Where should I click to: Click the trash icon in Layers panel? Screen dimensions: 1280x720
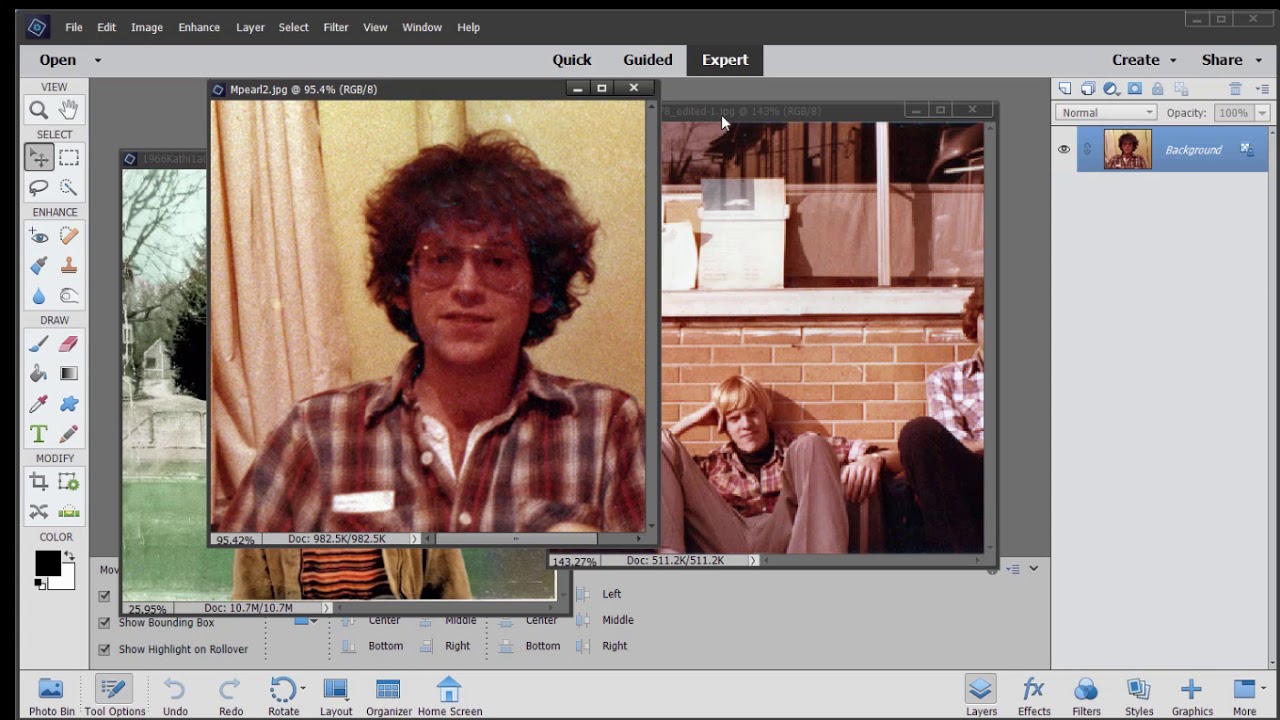click(x=1235, y=89)
